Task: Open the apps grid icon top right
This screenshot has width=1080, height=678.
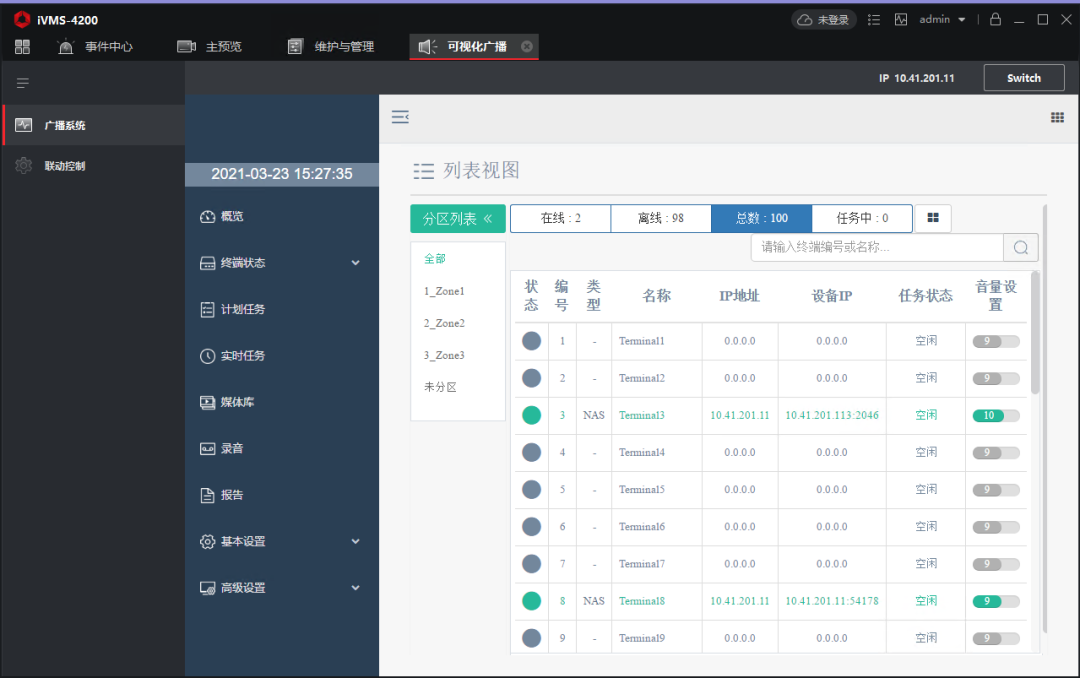Action: coord(1057,117)
